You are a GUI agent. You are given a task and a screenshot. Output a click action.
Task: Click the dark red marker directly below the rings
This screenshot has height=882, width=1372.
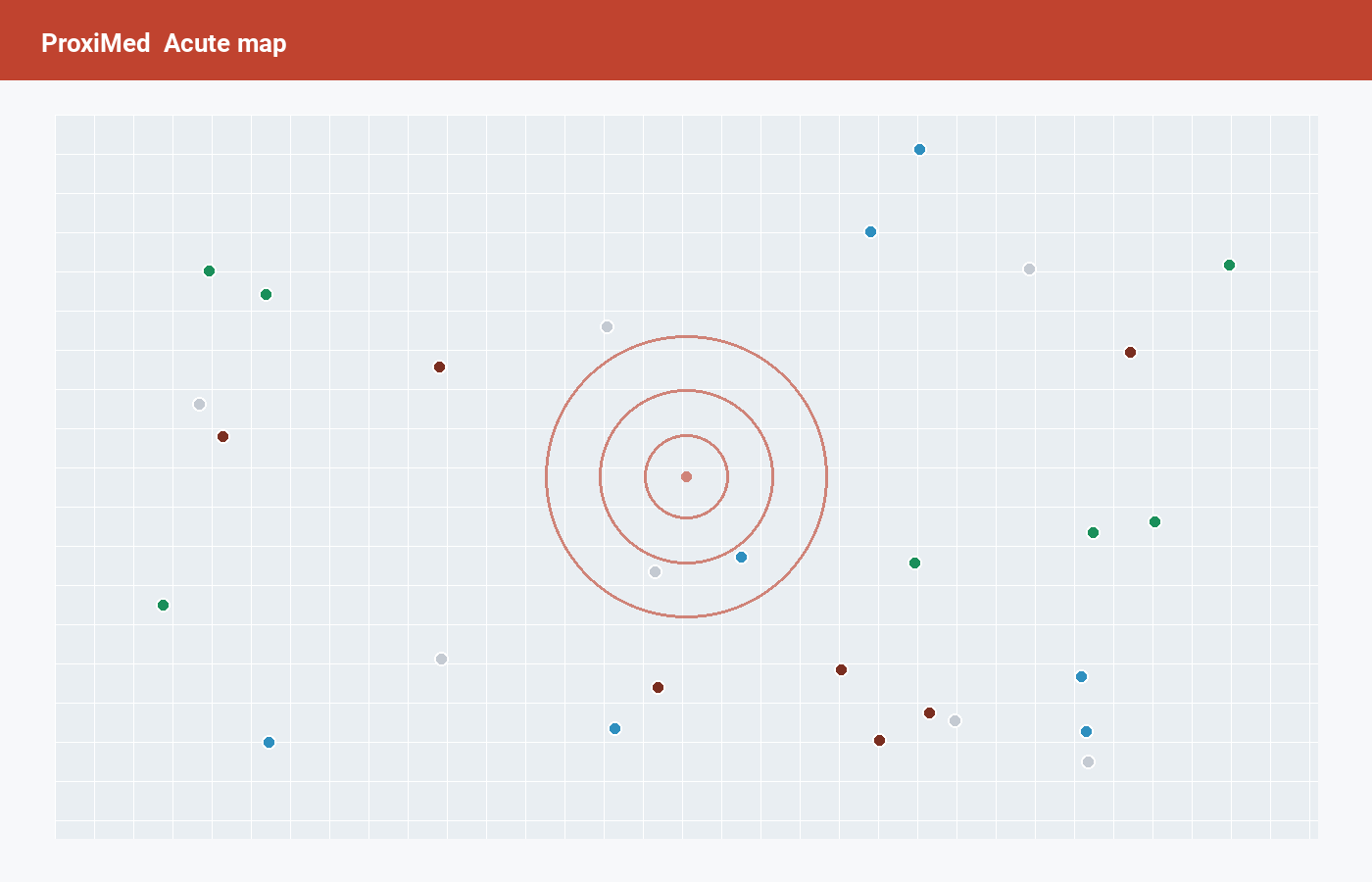[x=658, y=687]
